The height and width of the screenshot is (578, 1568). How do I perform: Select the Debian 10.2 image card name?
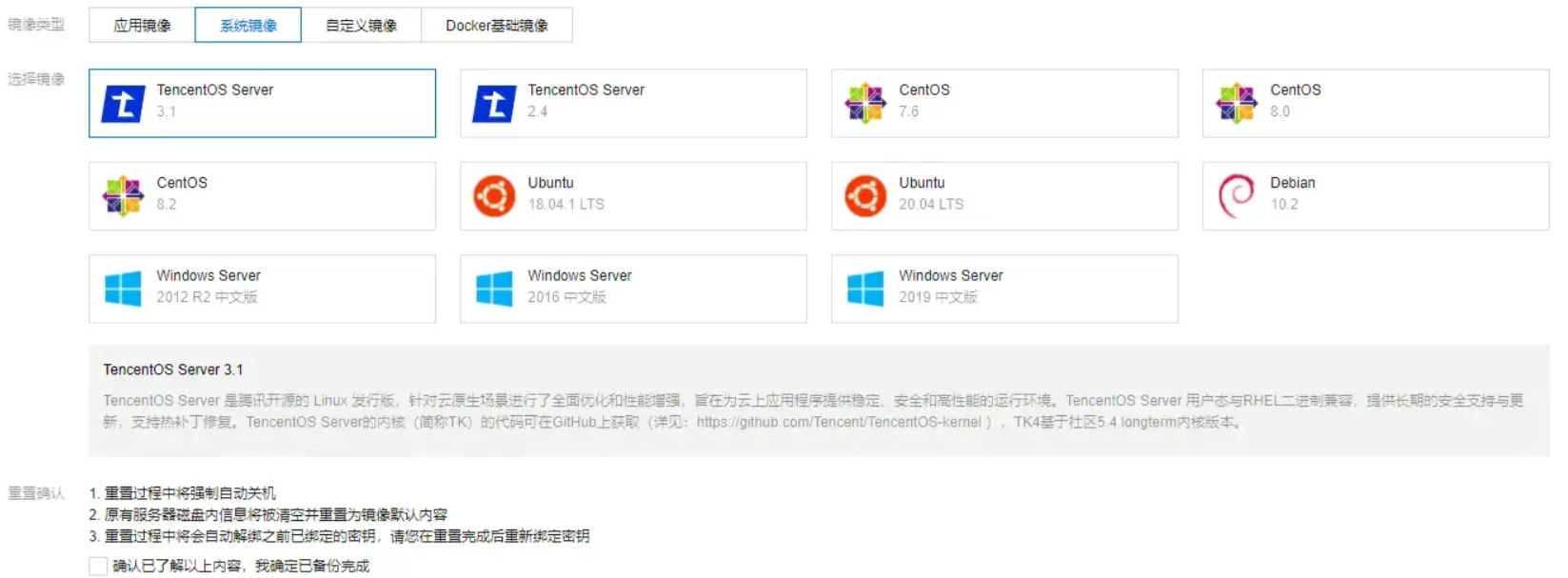pos(1292,183)
